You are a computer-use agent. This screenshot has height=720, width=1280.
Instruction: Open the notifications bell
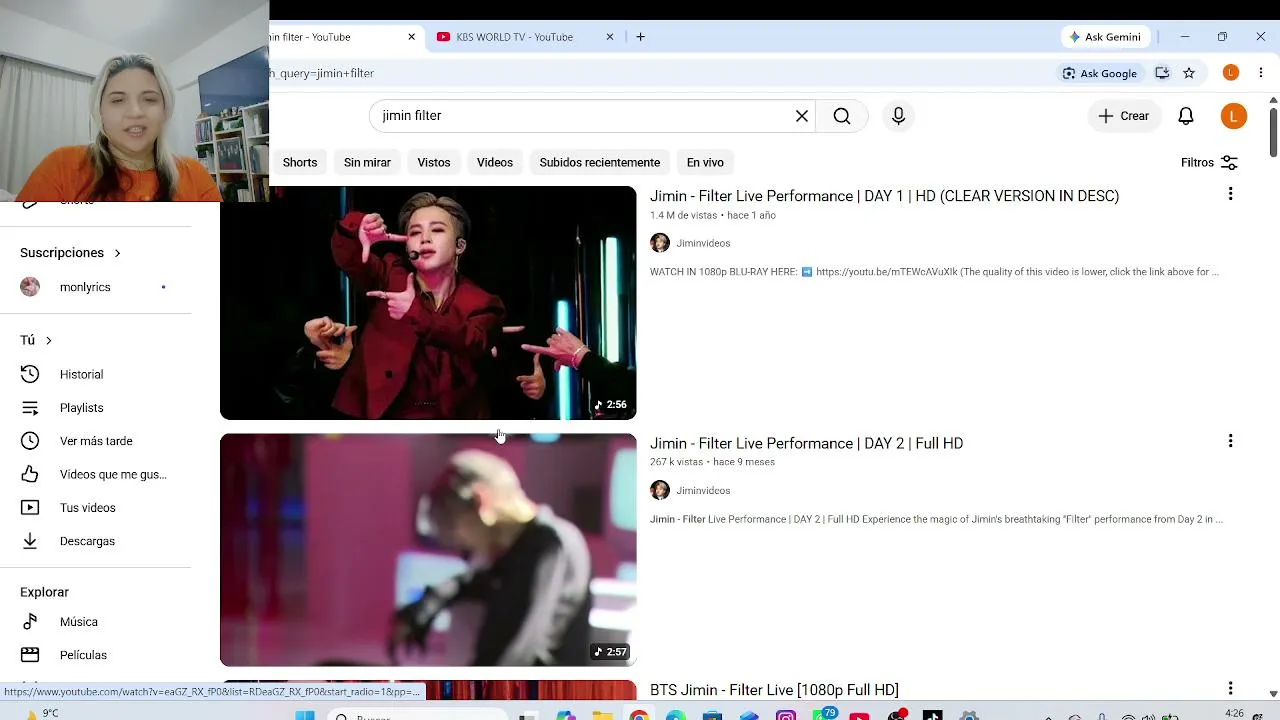coord(1186,116)
